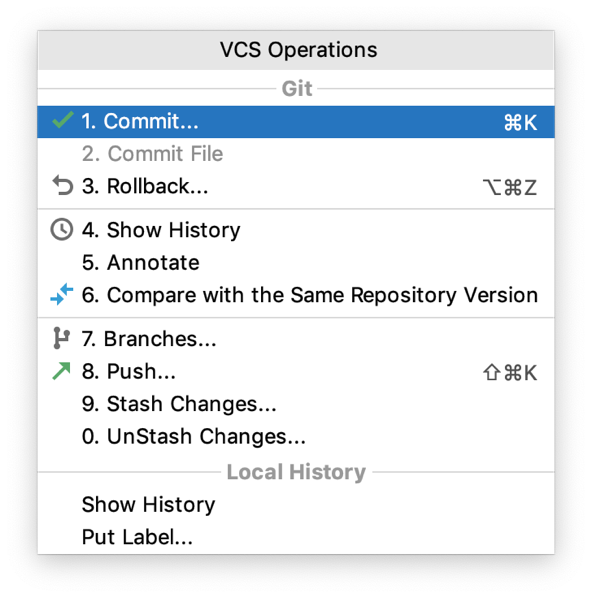Click the green Commit checkmark icon

(63, 120)
